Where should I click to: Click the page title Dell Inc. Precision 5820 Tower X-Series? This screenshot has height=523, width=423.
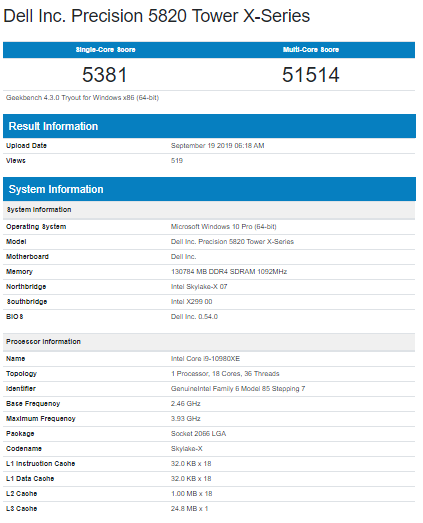[156, 16]
